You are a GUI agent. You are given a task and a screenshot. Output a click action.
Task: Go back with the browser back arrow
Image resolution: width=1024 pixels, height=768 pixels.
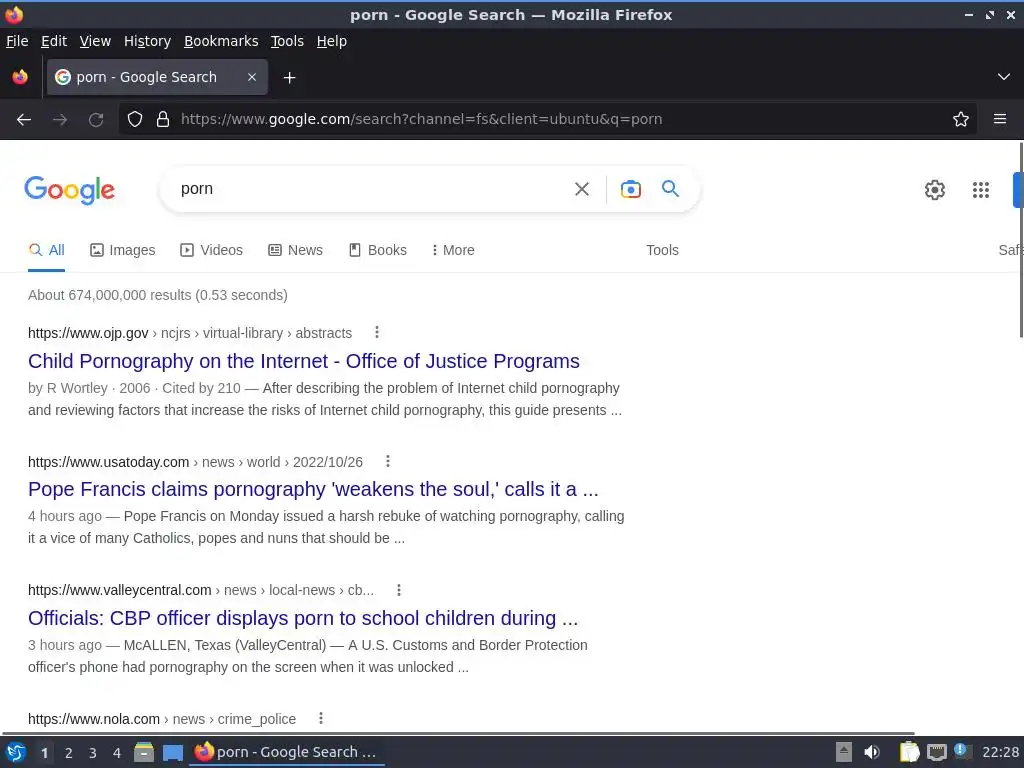tap(24, 120)
